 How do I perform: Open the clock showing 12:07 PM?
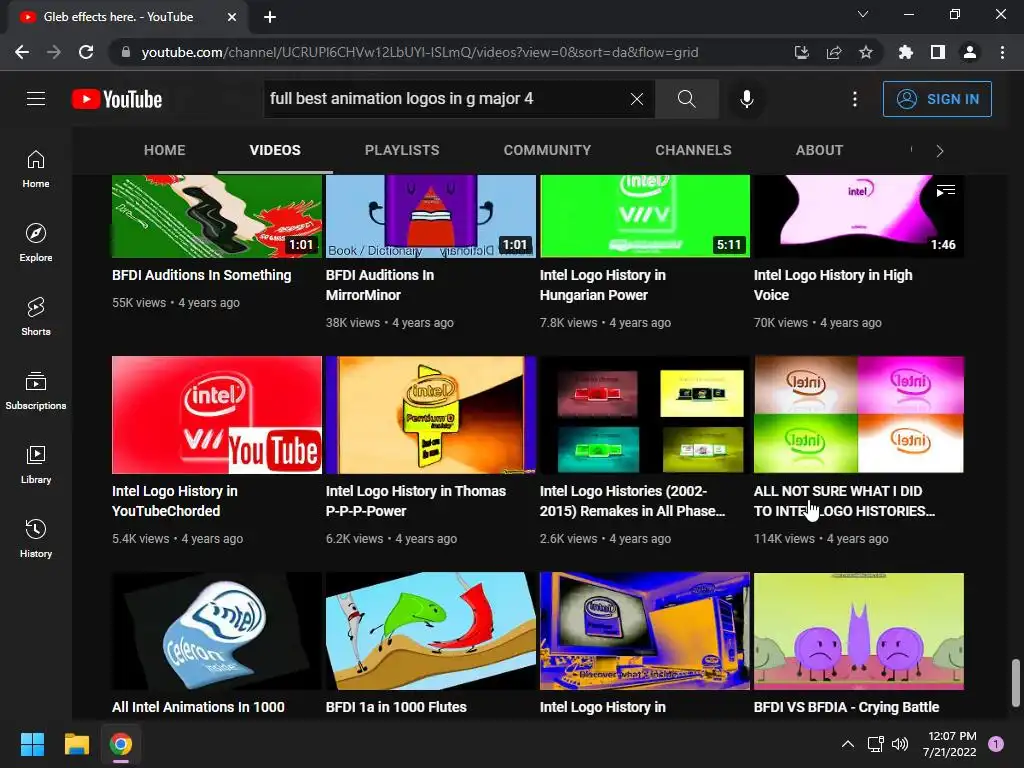tap(950, 744)
